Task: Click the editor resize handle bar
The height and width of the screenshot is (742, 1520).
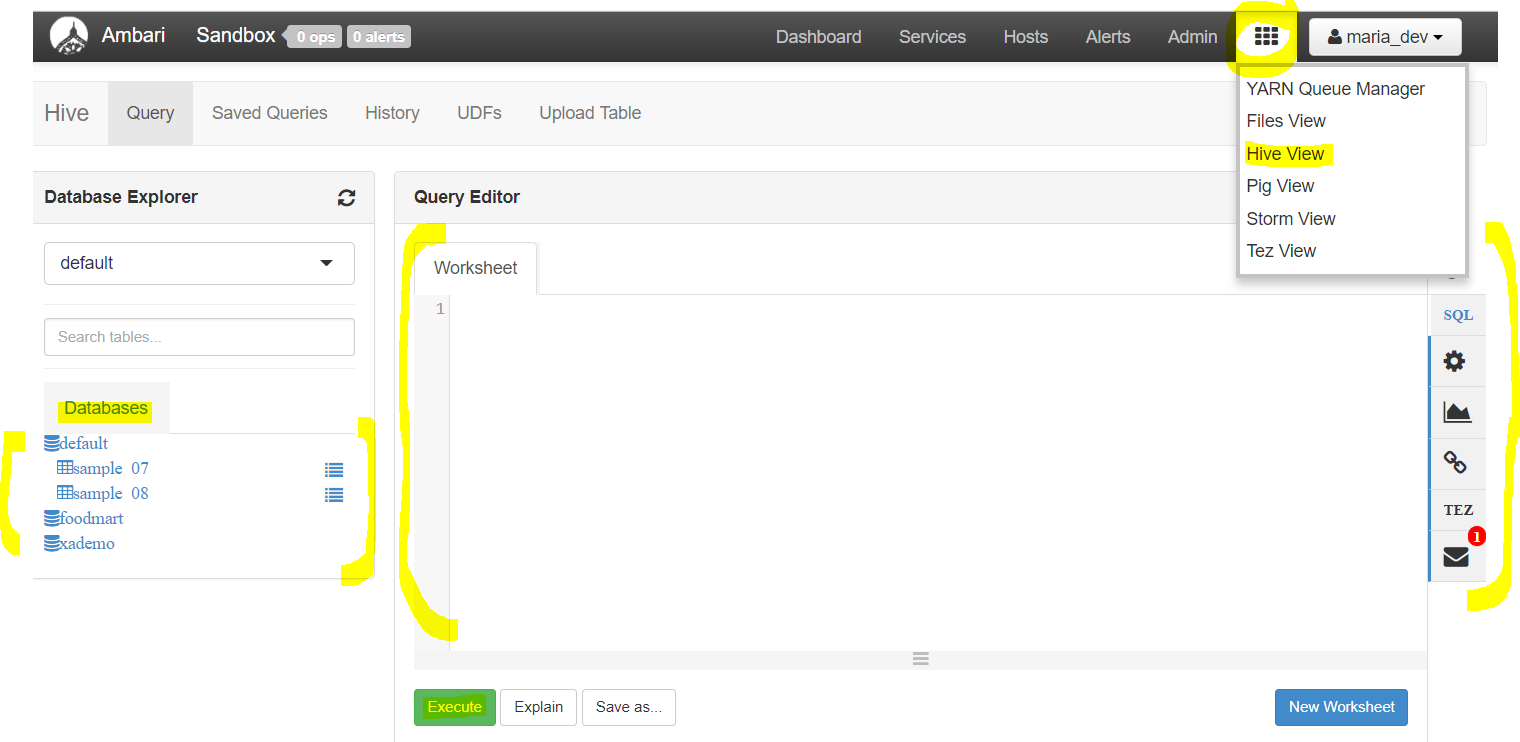Action: 921,659
